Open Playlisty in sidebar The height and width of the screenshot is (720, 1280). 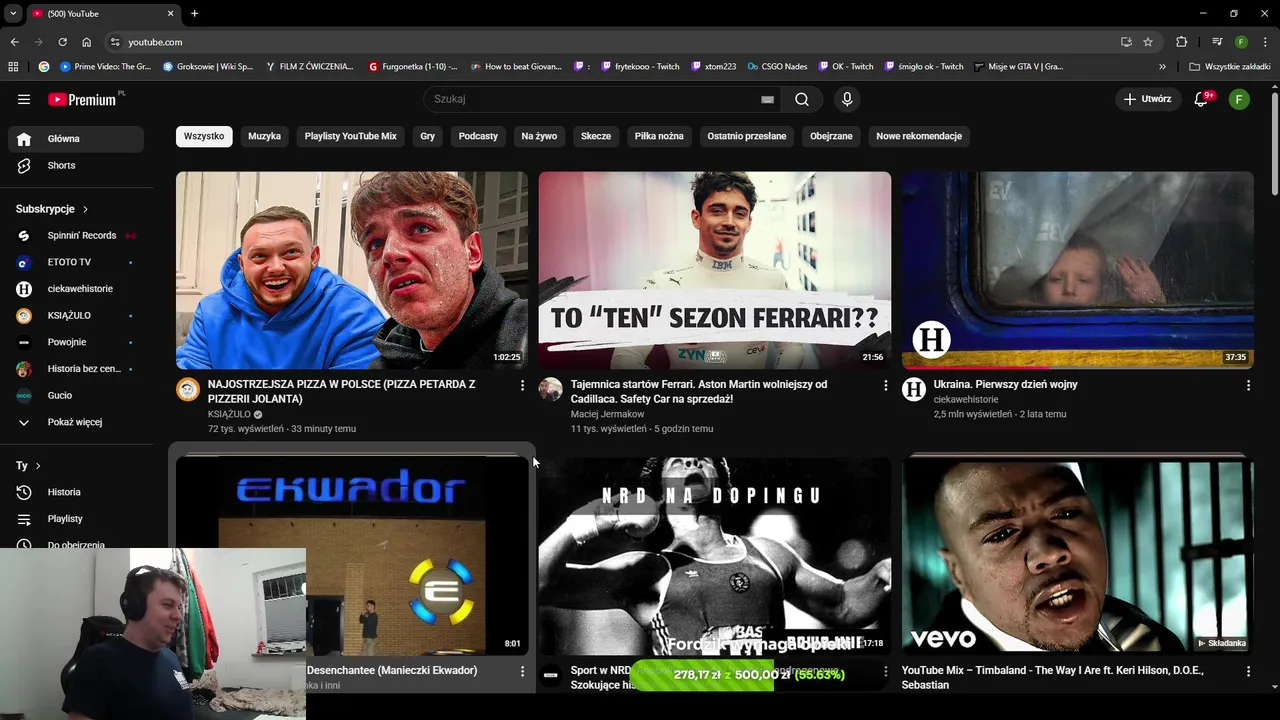(76, 519)
